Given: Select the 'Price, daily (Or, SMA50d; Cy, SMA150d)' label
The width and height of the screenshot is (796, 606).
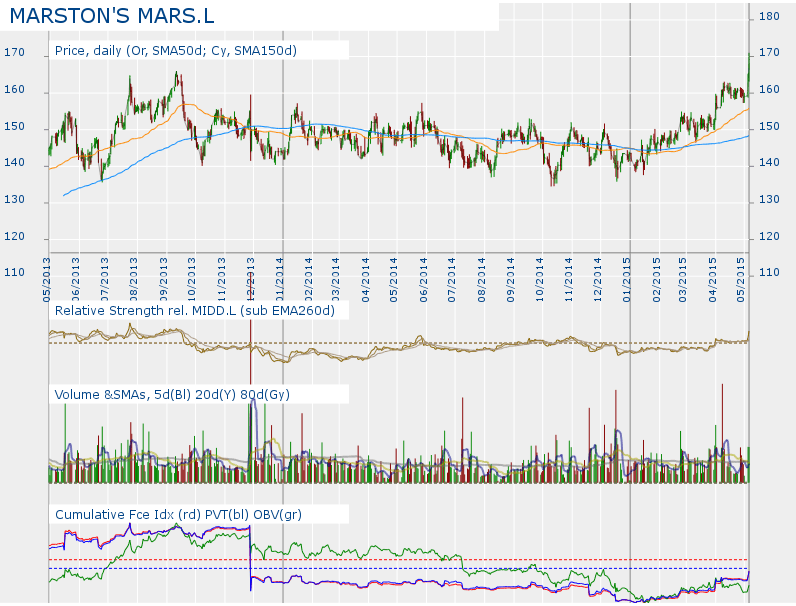Looking at the screenshot, I should coord(176,51).
